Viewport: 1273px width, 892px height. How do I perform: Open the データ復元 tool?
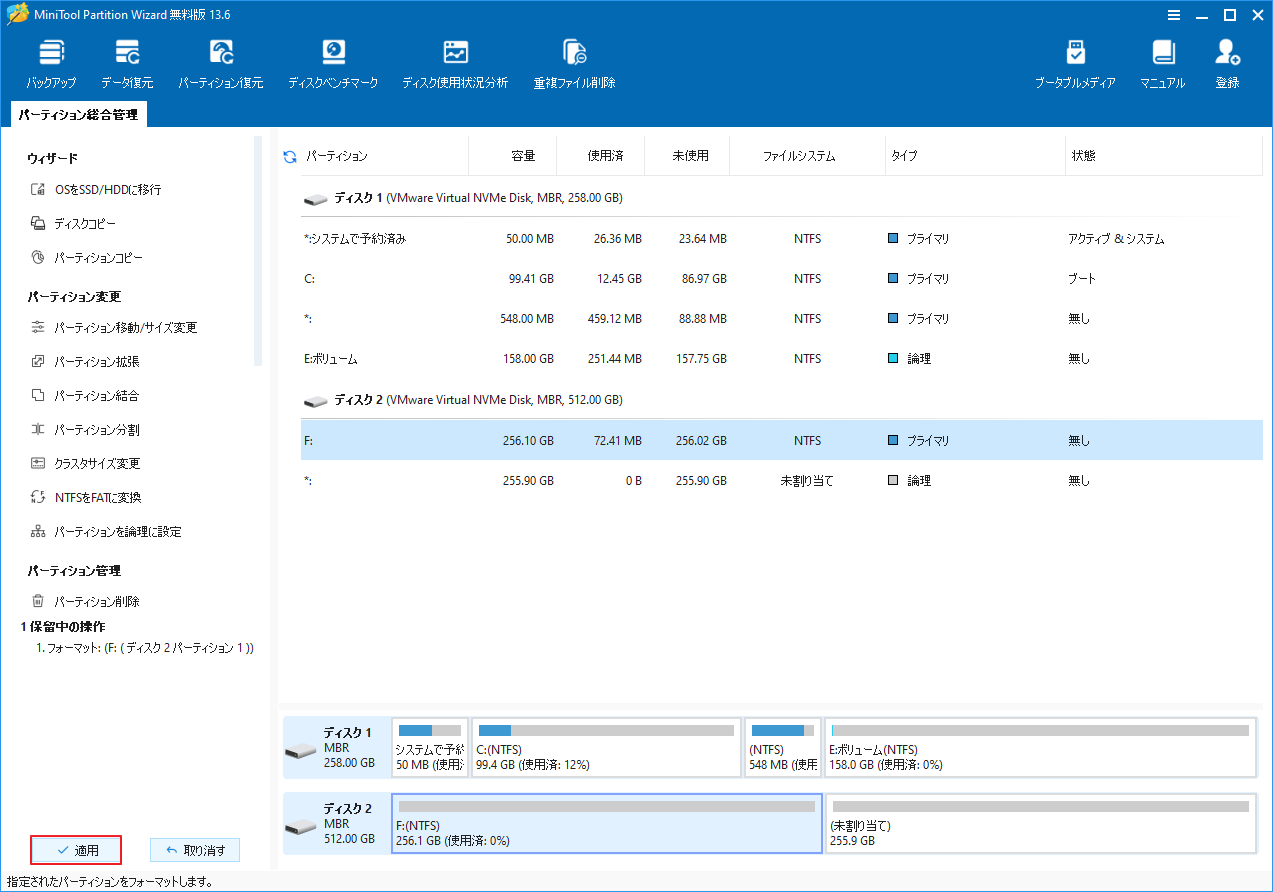point(127,65)
